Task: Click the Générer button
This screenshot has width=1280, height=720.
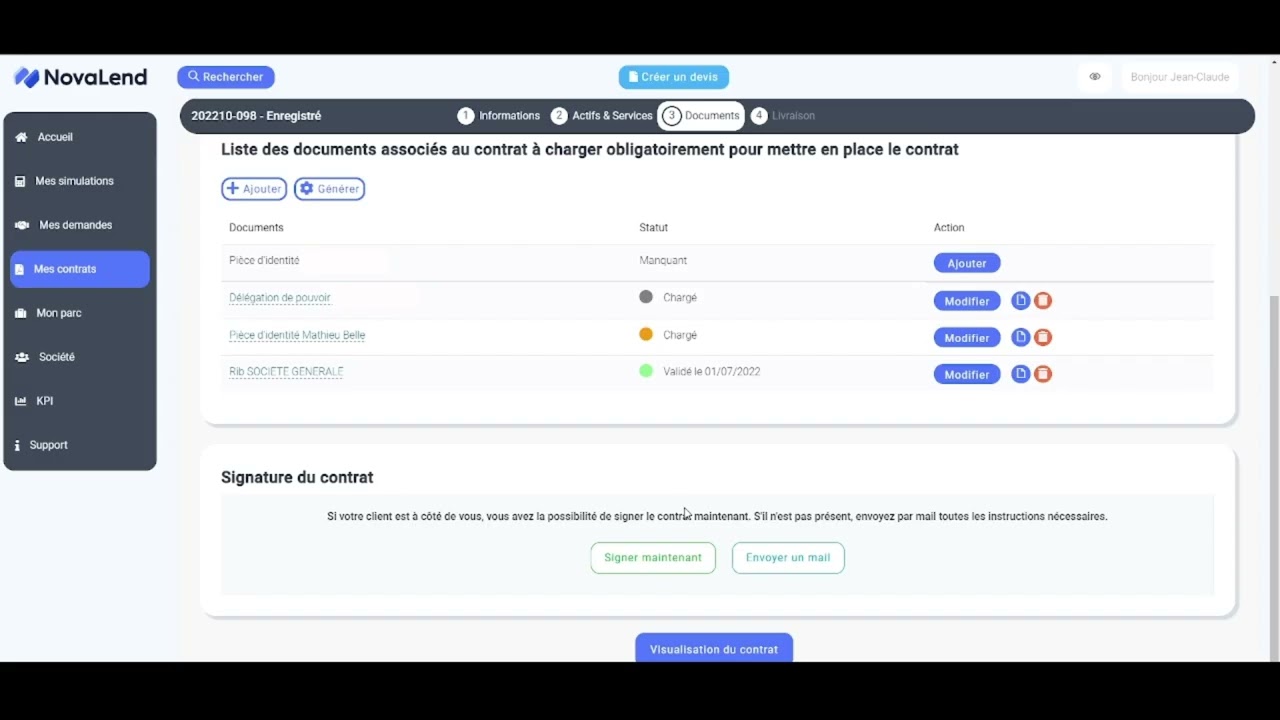Action: coord(329,189)
